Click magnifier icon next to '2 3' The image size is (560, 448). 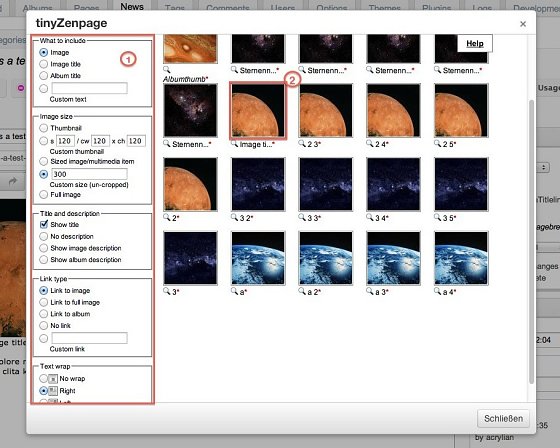coord(302,144)
